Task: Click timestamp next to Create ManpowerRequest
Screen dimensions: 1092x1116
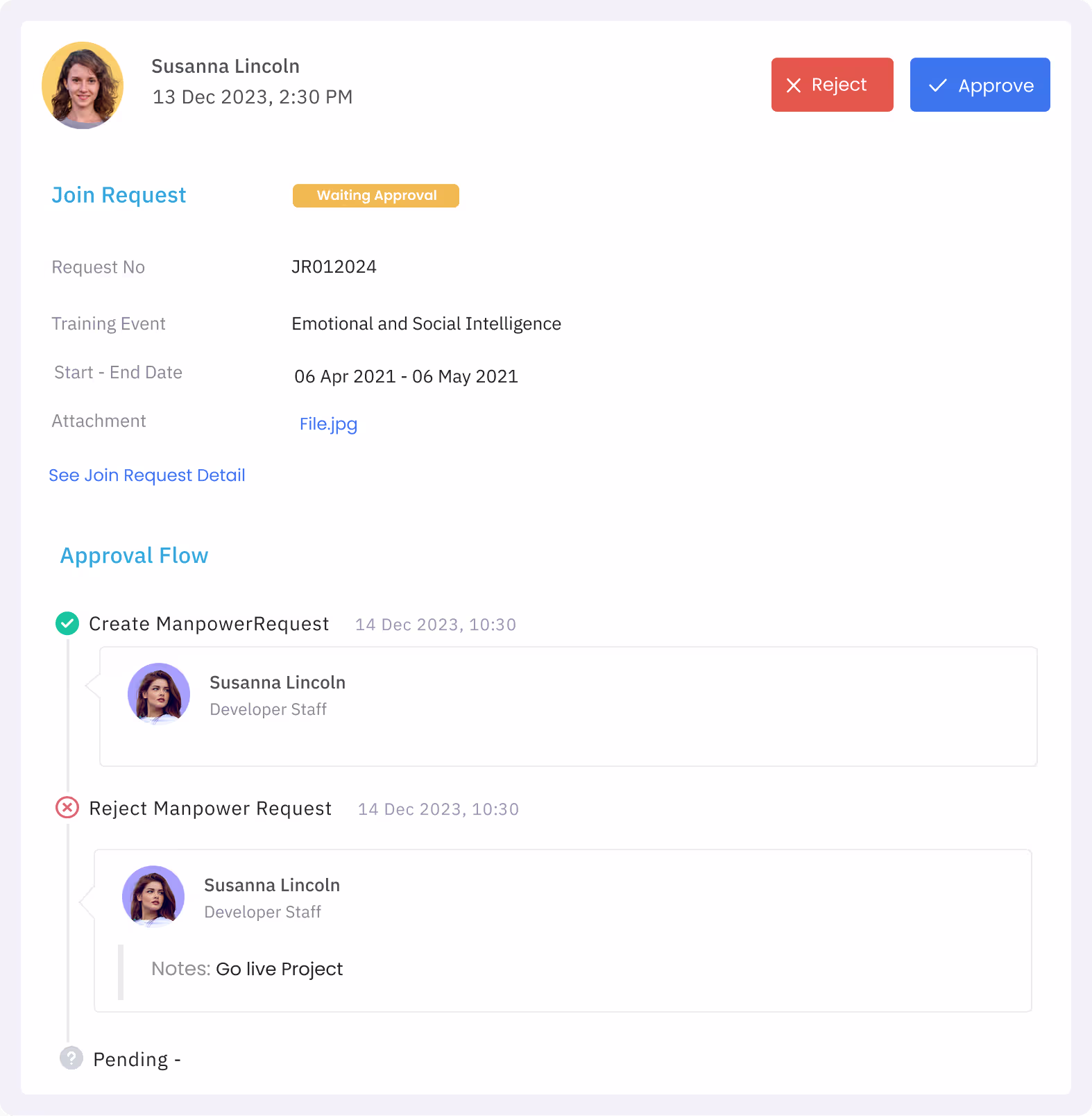Action: 436,625
